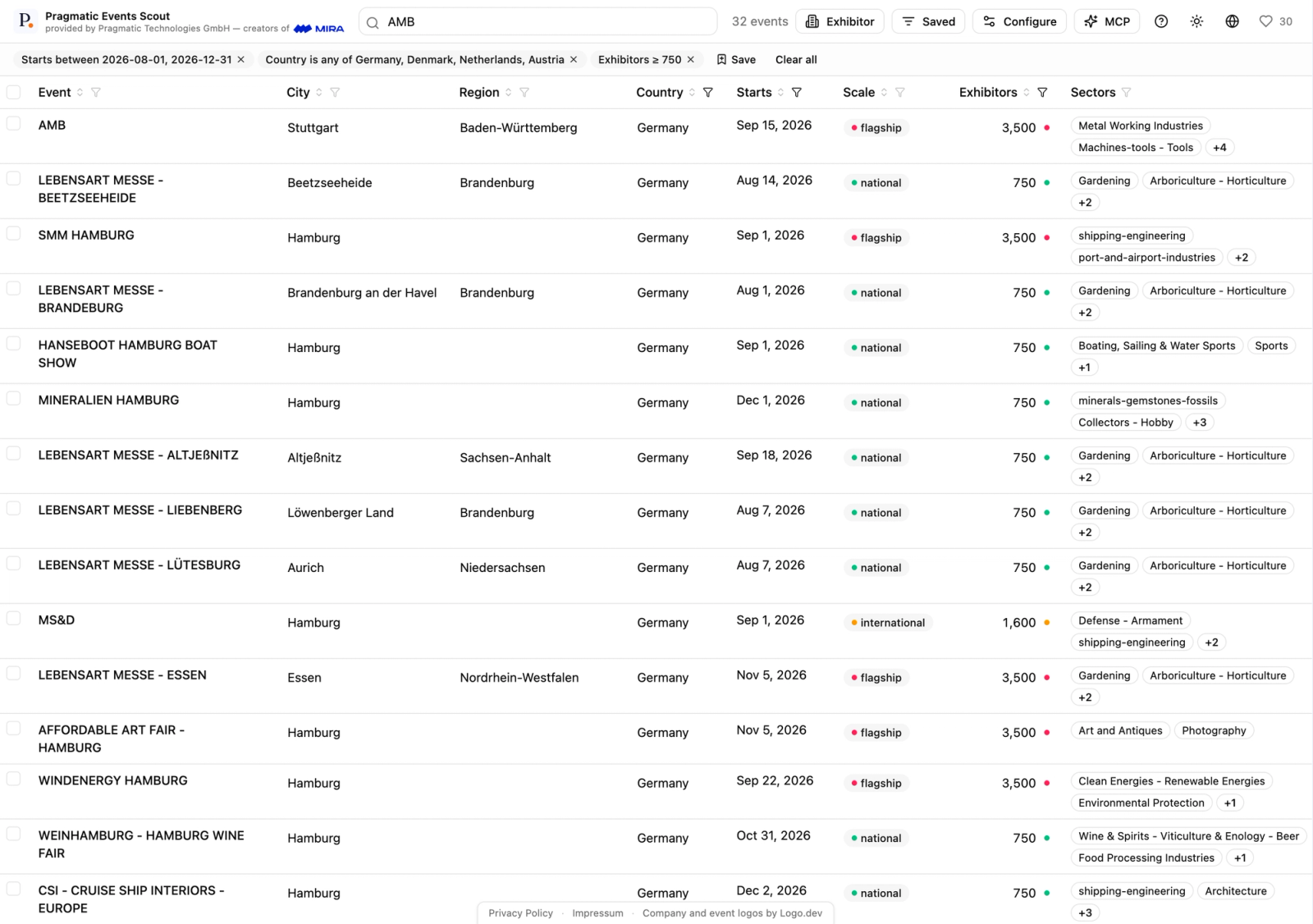Click the Stuttgart city cell
The height and width of the screenshot is (924, 1313).
[x=313, y=128]
